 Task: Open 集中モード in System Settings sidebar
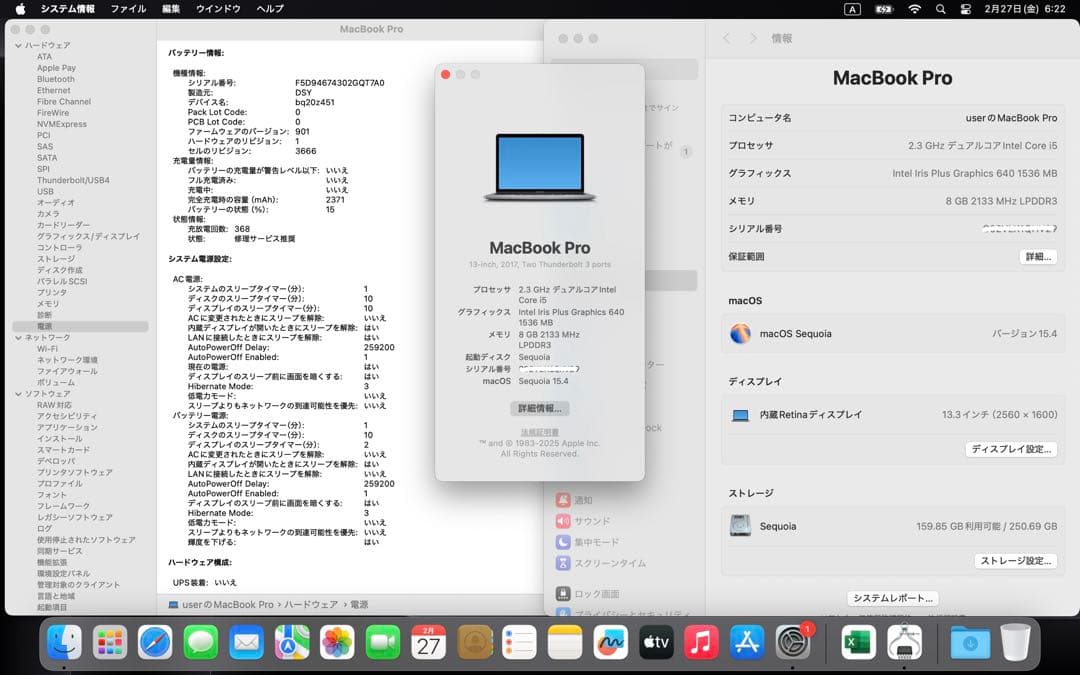pyautogui.click(x=588, y=542)
